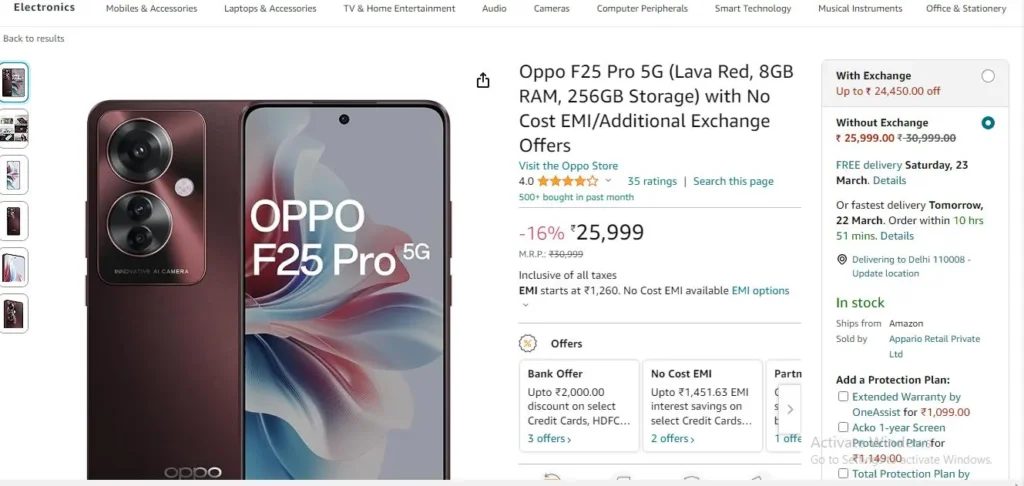Click the share icon above product image

pos(483,80)
